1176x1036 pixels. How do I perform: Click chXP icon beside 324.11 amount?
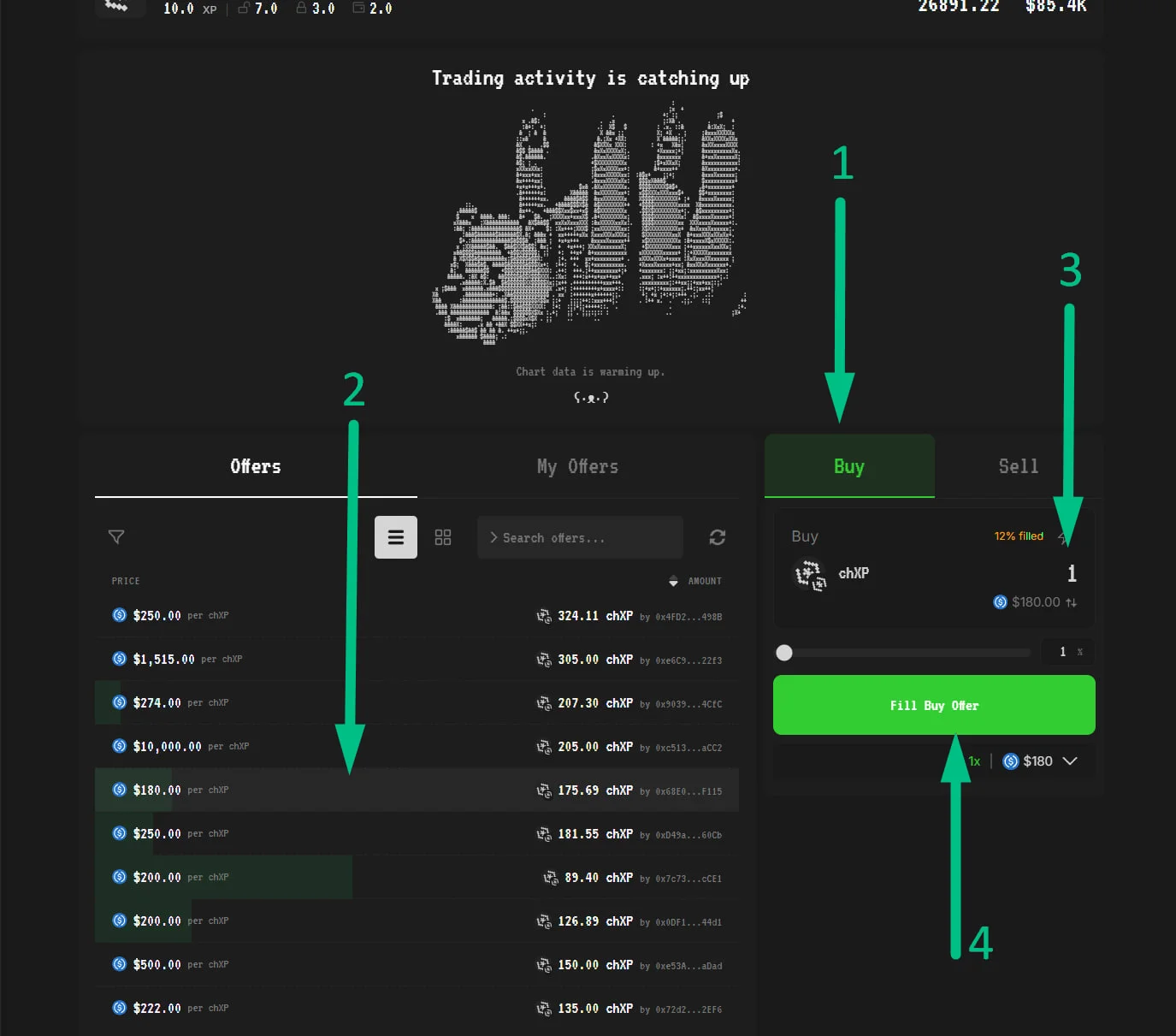click(543, 616)
